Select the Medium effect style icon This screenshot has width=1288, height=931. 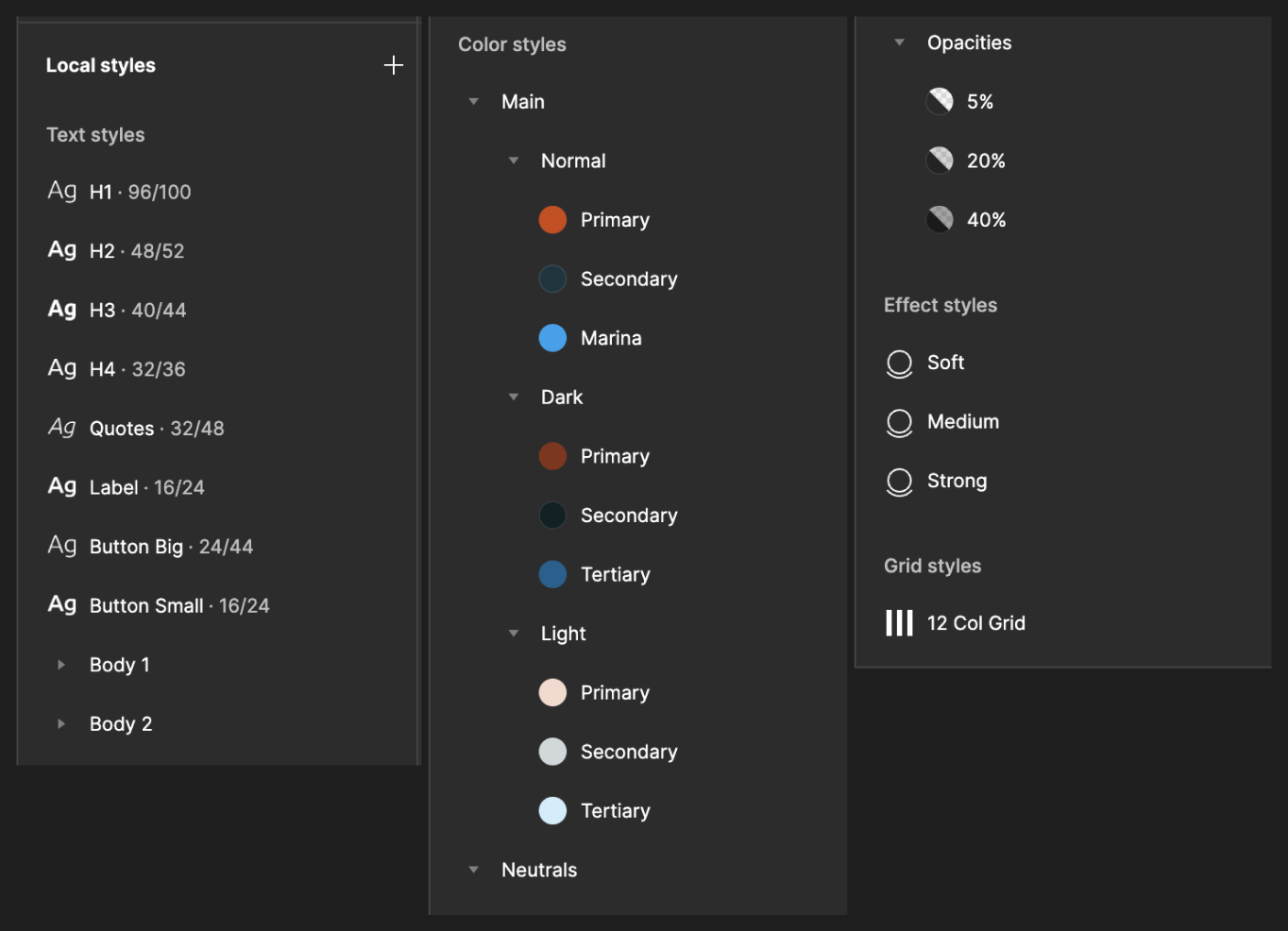[x=899, y=423]
